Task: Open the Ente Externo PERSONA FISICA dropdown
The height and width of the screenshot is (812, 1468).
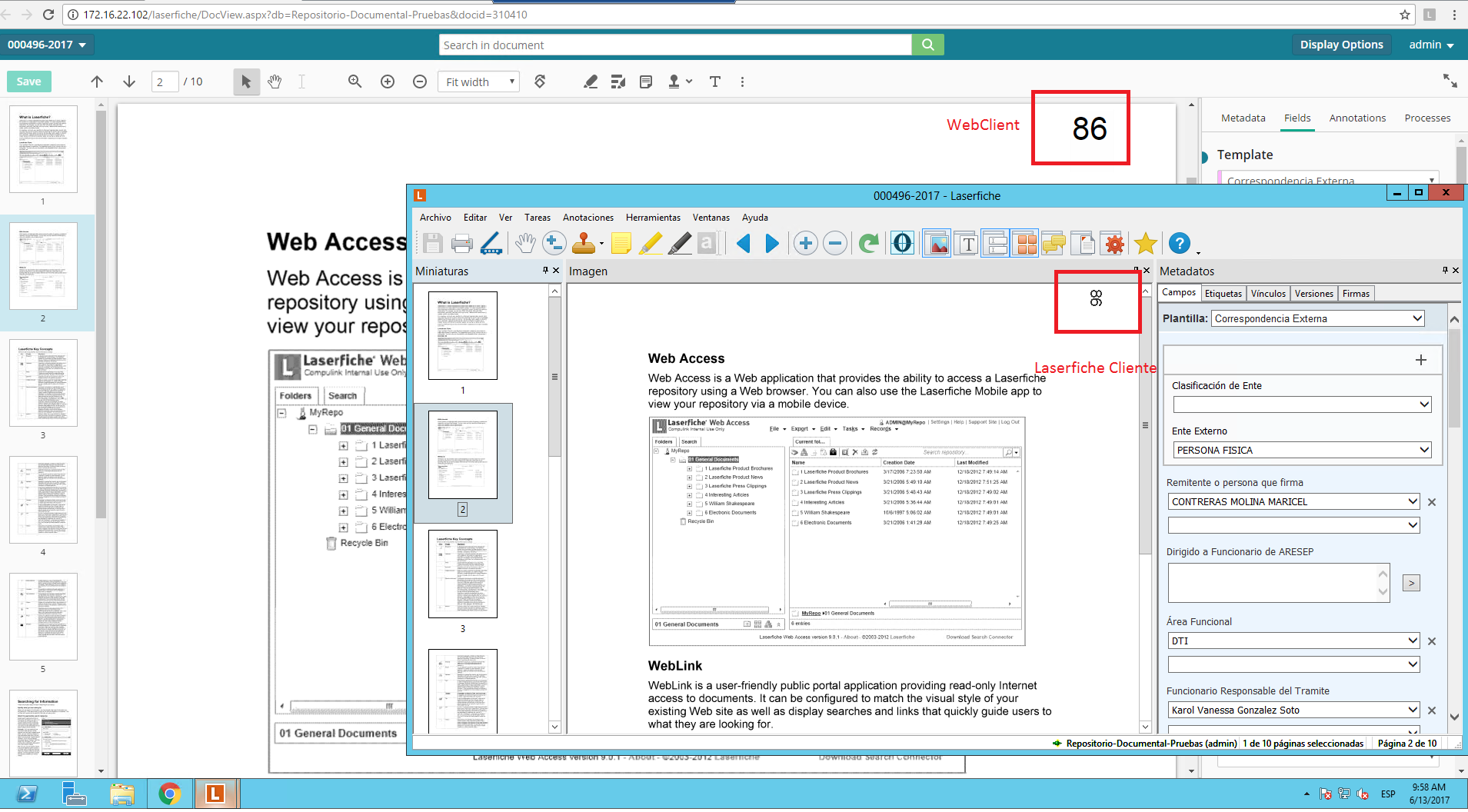Action: (1423, 450)
